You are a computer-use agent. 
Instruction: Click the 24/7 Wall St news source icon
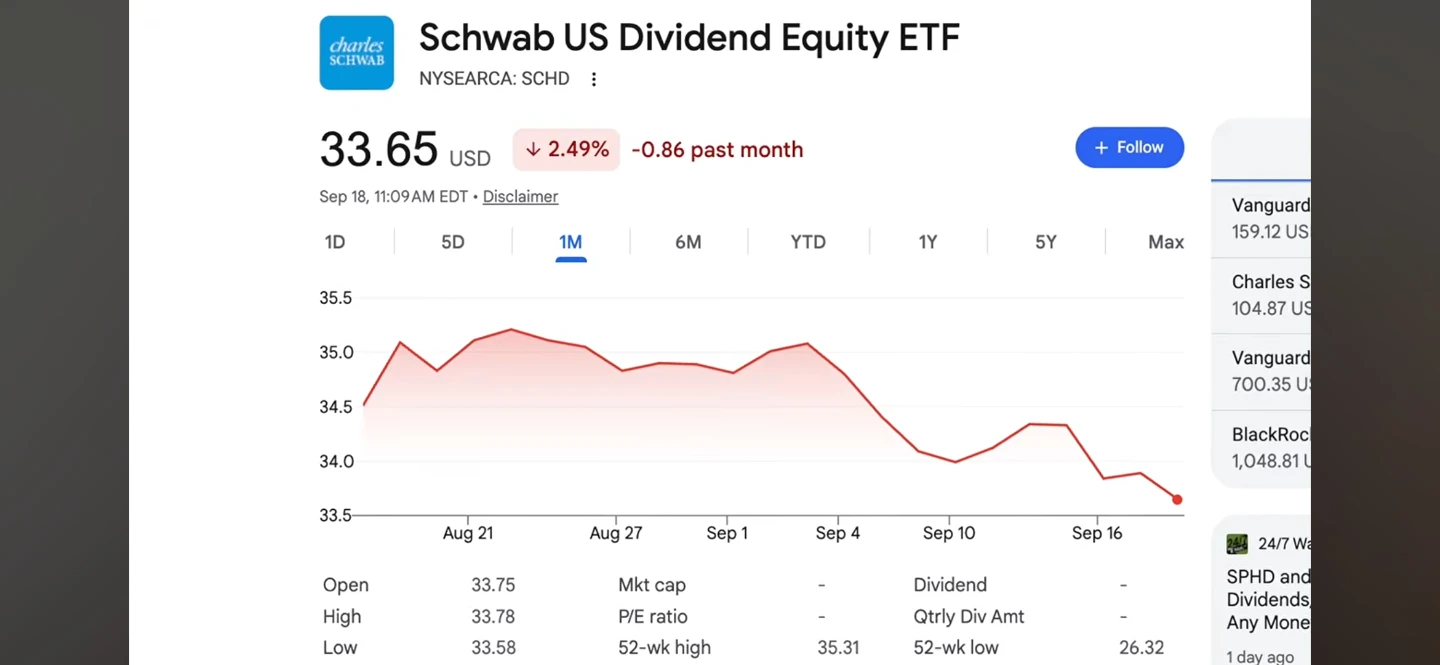click(x=1237, y=544)
